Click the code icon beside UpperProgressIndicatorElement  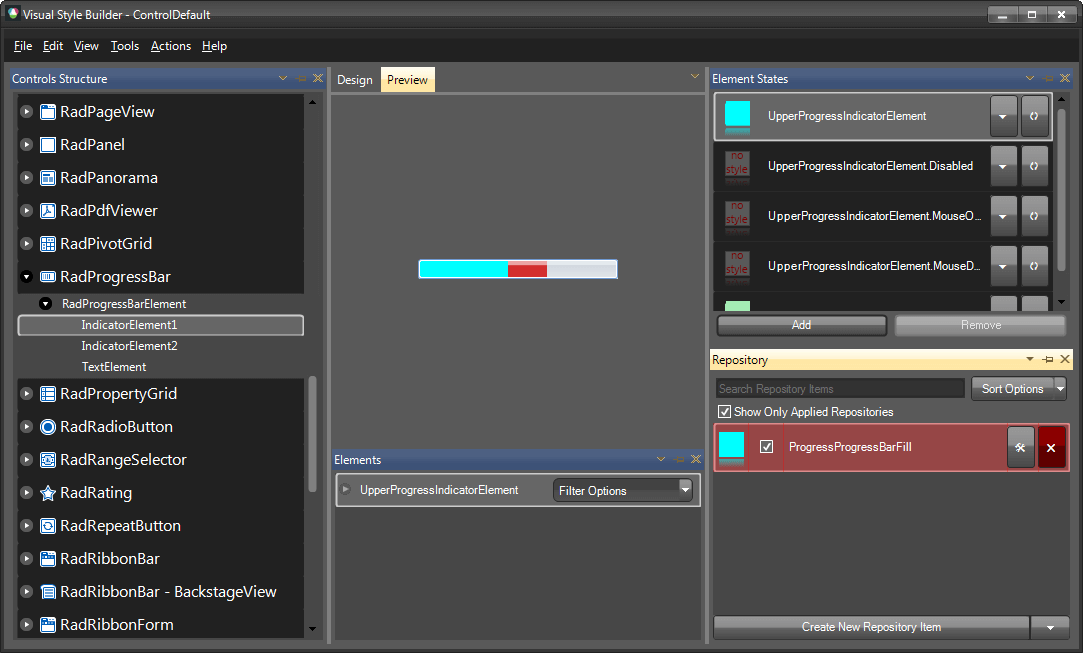pyautogui.click(x=1034, y=116)
